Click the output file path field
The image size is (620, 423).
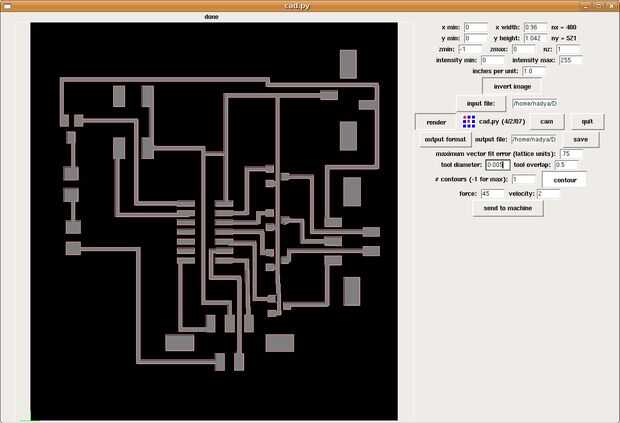pyautogui.click(x=534, y=139)
